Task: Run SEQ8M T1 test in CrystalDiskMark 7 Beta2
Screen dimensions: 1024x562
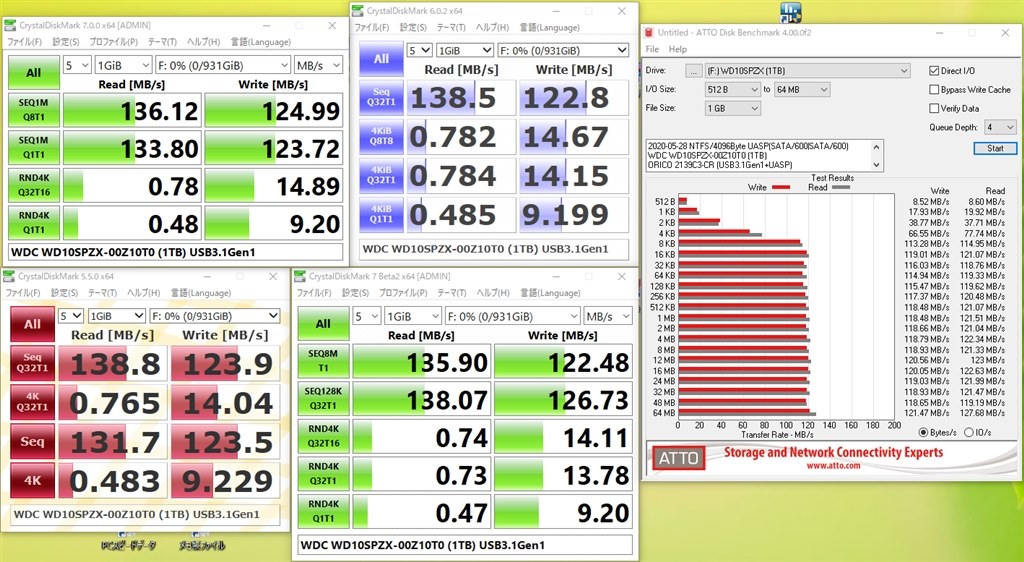Action: (323, 362)
